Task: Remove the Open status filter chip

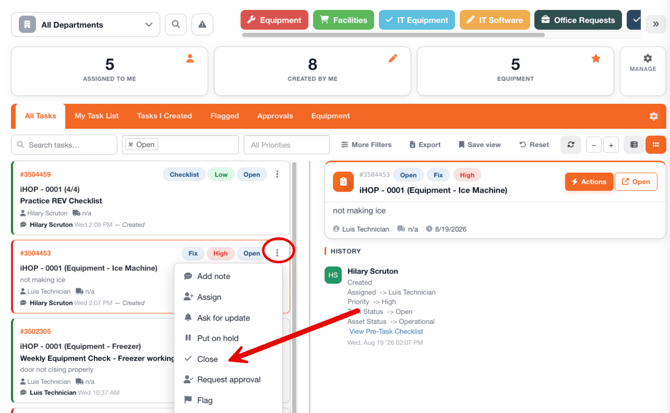Action: (x=131, y=145)
